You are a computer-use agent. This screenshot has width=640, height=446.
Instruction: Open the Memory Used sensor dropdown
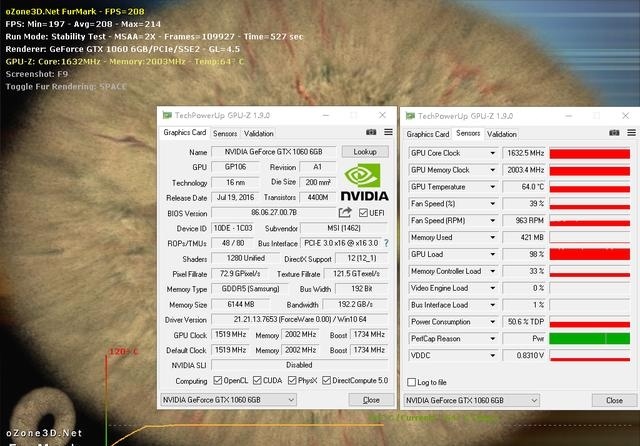pos(492,237)
